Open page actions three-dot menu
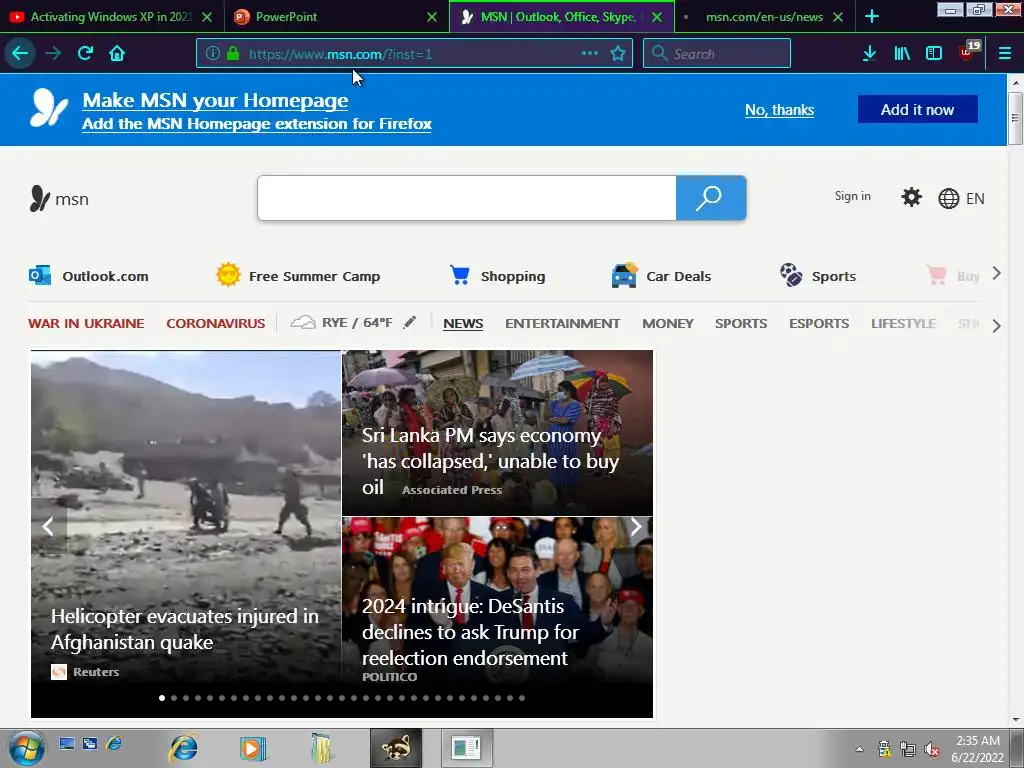The height and width of the screenshot is (768, 1024). click(x=590, y=54)
